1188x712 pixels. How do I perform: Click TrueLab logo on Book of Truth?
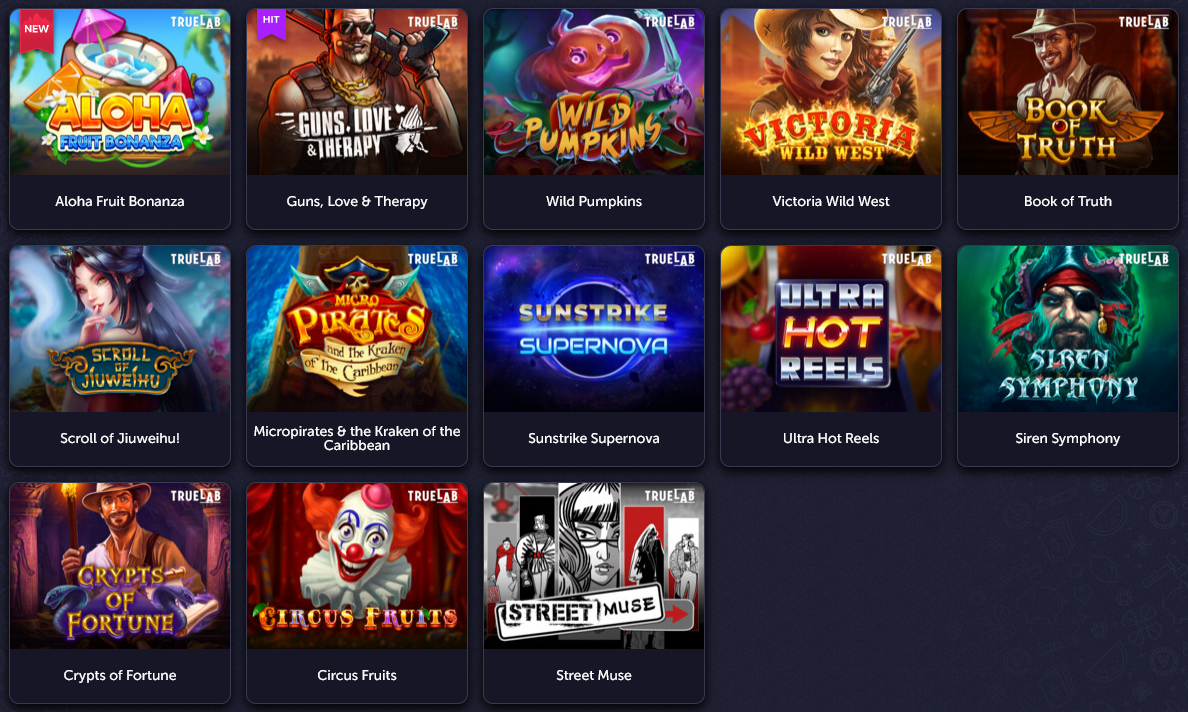tap(1143, 22)
